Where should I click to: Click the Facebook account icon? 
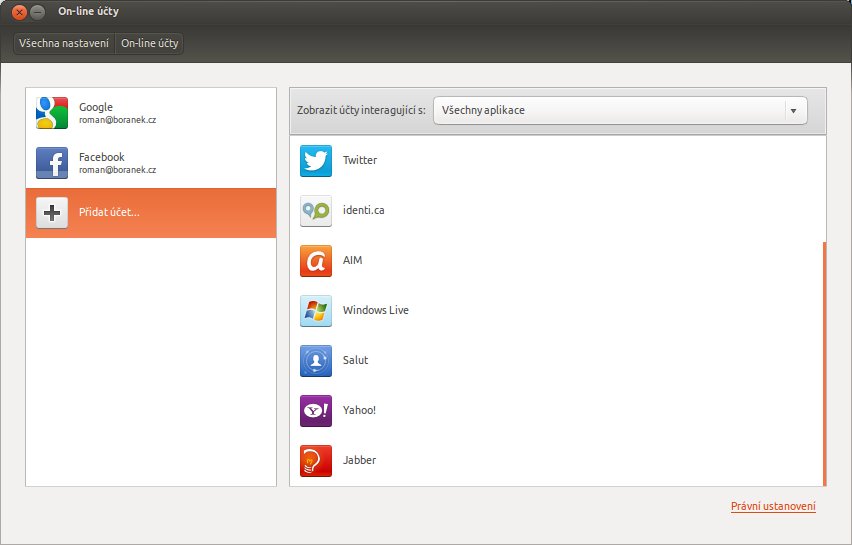52,163
